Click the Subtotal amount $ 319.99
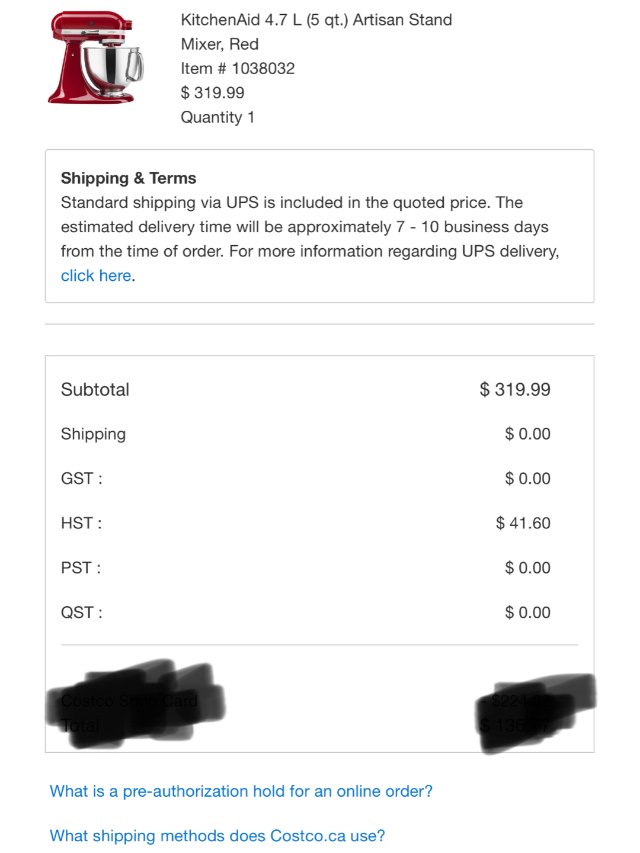640x853 pixels. tap(514, 390)
